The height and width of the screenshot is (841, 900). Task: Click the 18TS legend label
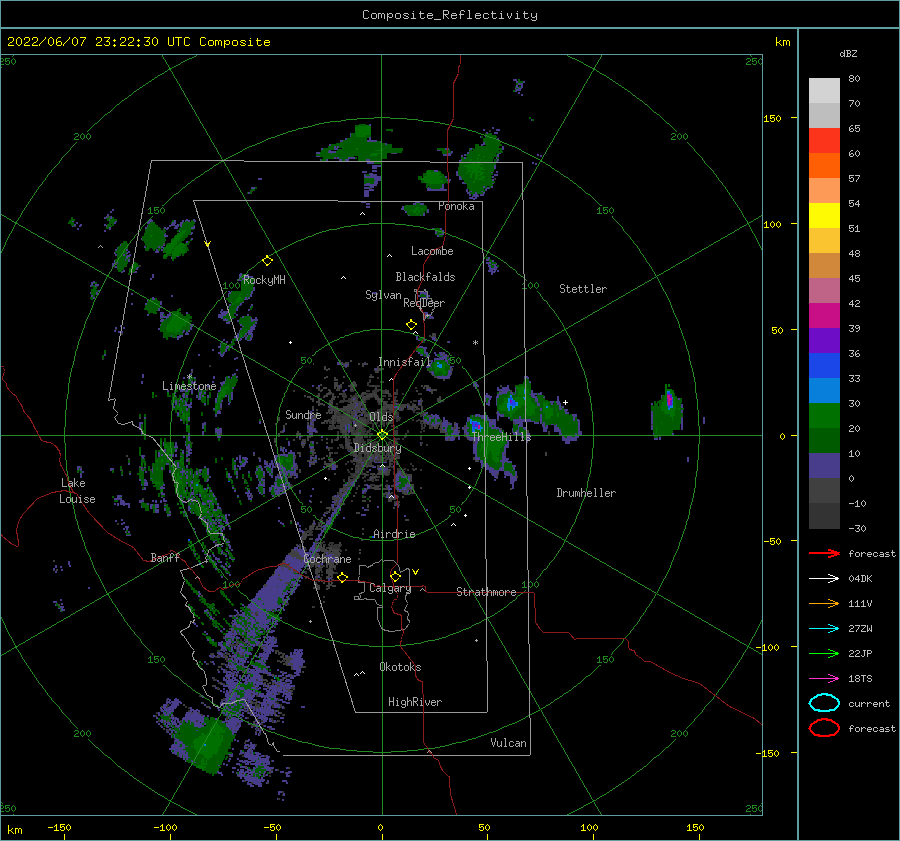(x=860, y=679)
